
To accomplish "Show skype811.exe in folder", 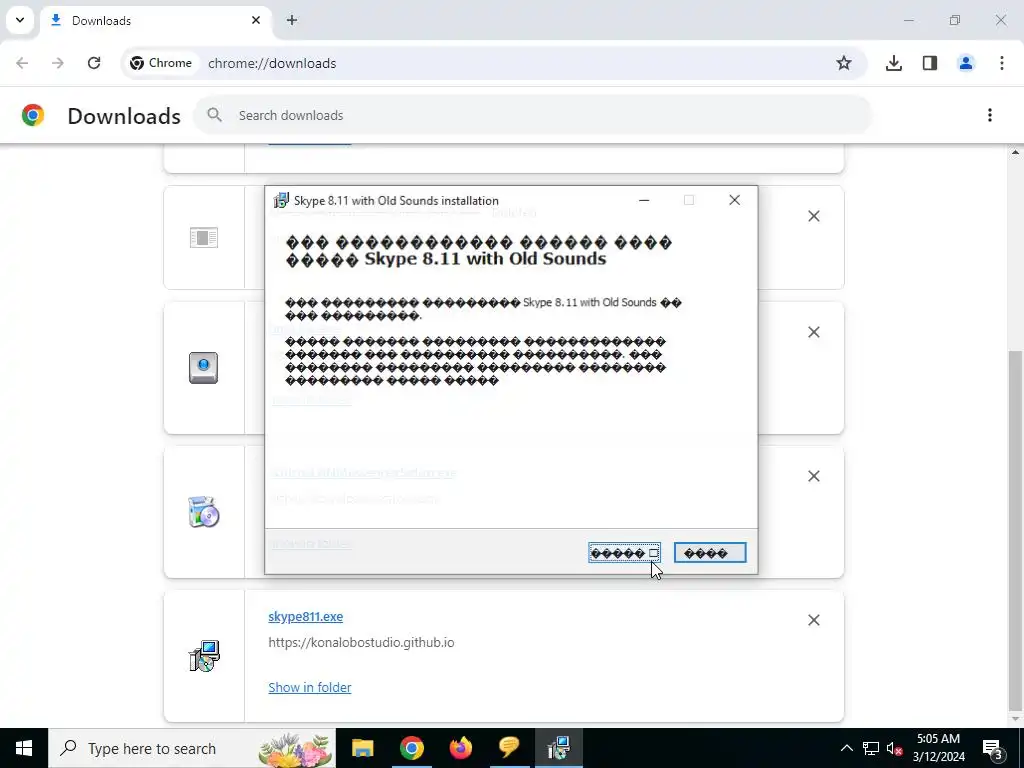I will pos(310,687).
